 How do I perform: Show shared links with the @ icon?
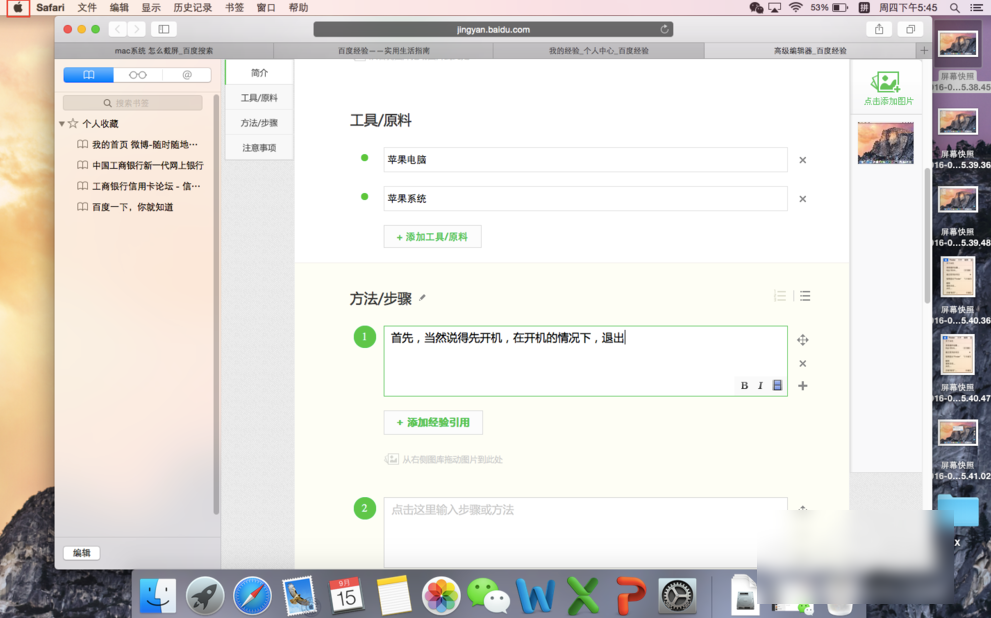(188, 74)
